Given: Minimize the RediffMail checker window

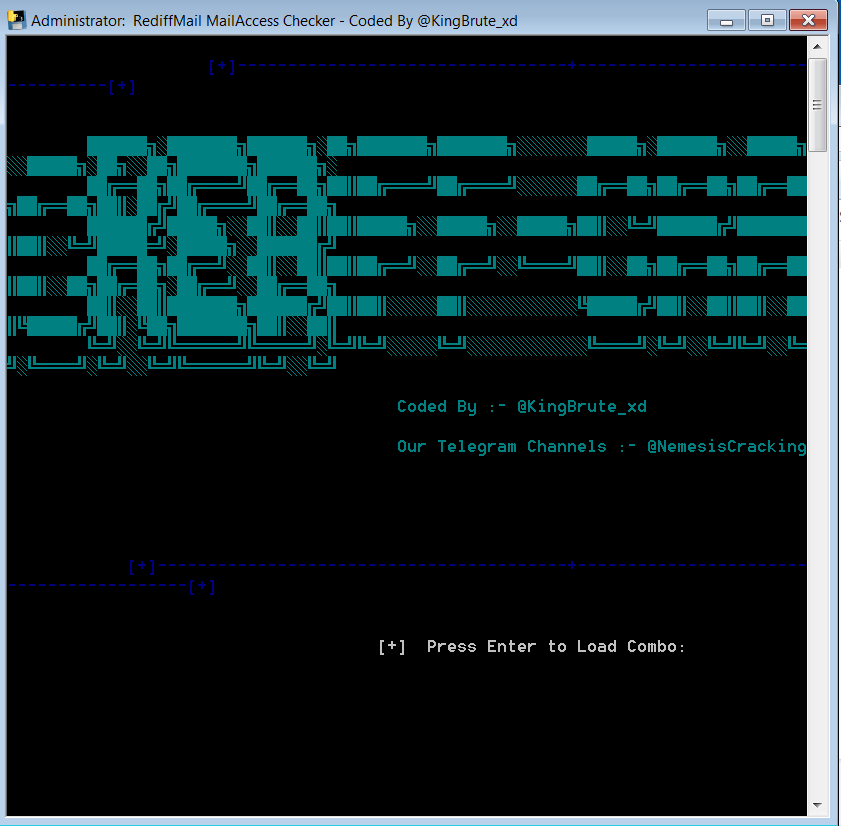Looking at the screenshot, I should (726, 19).
